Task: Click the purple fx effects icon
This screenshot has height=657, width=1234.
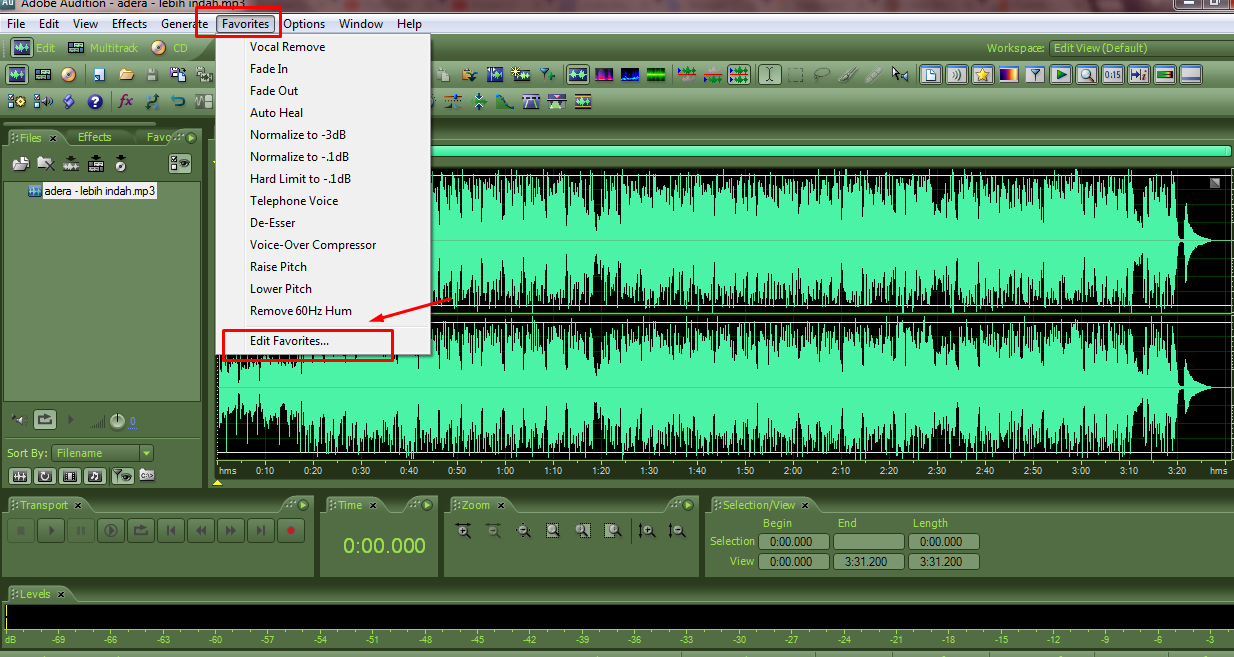Action: tap(126, 101)
